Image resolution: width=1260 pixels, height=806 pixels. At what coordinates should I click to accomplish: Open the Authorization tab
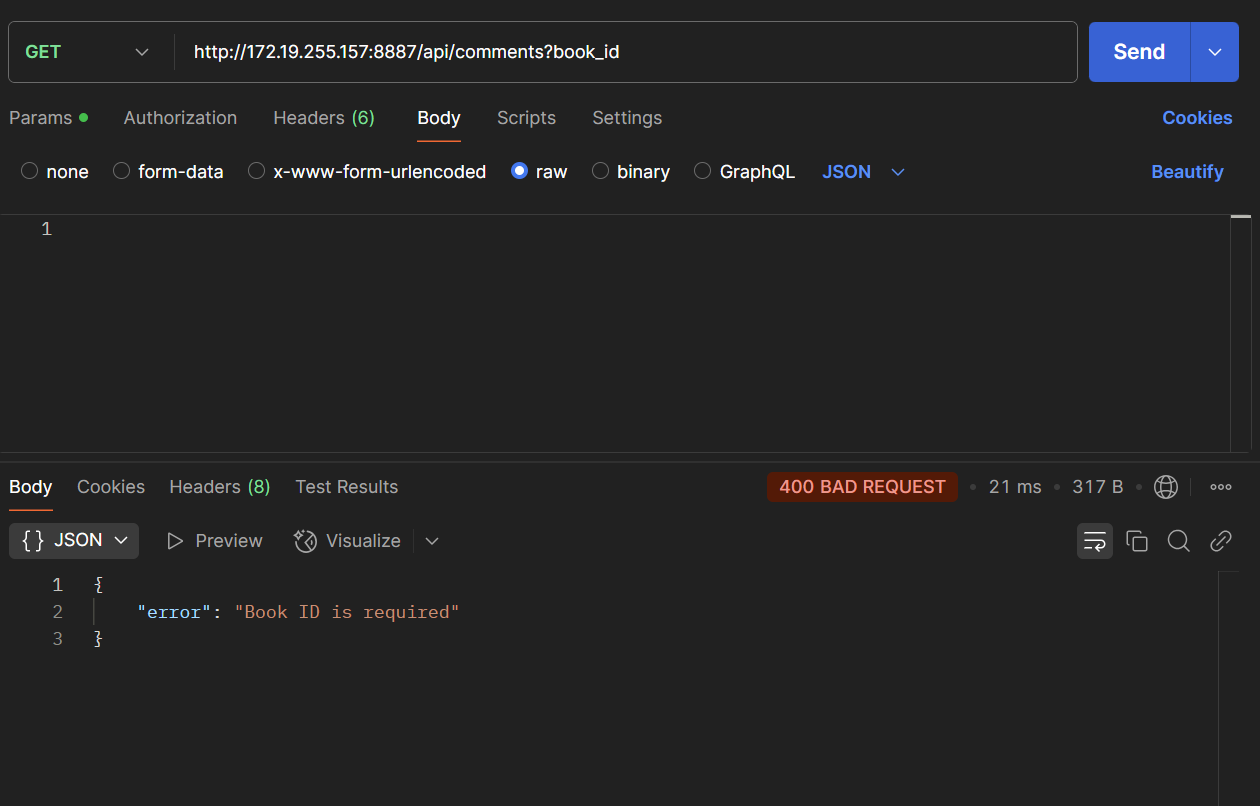pos(180,118)
